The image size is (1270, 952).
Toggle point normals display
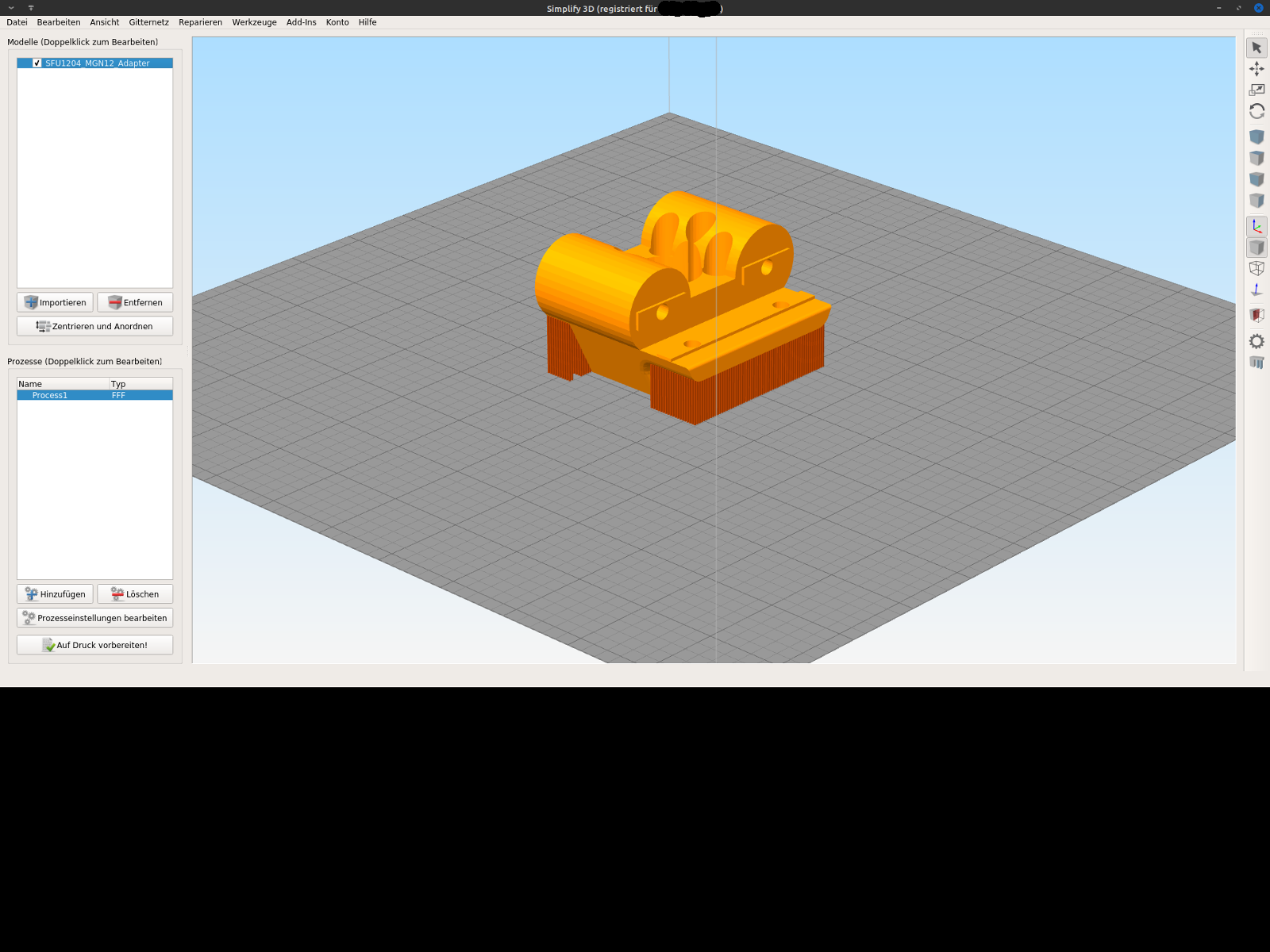[x=1257, y=290]
